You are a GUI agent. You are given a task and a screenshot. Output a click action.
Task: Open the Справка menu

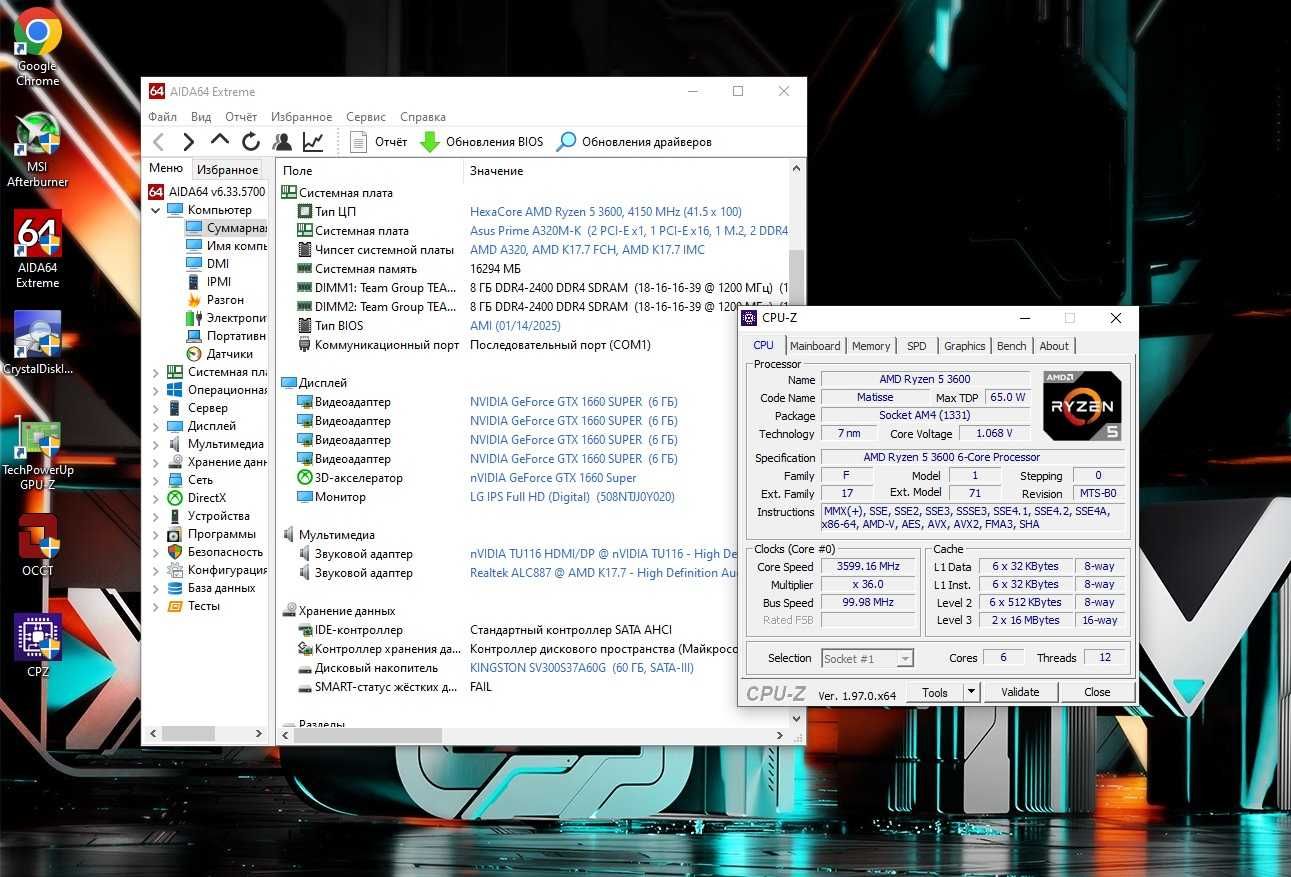[x=423, y=117]
